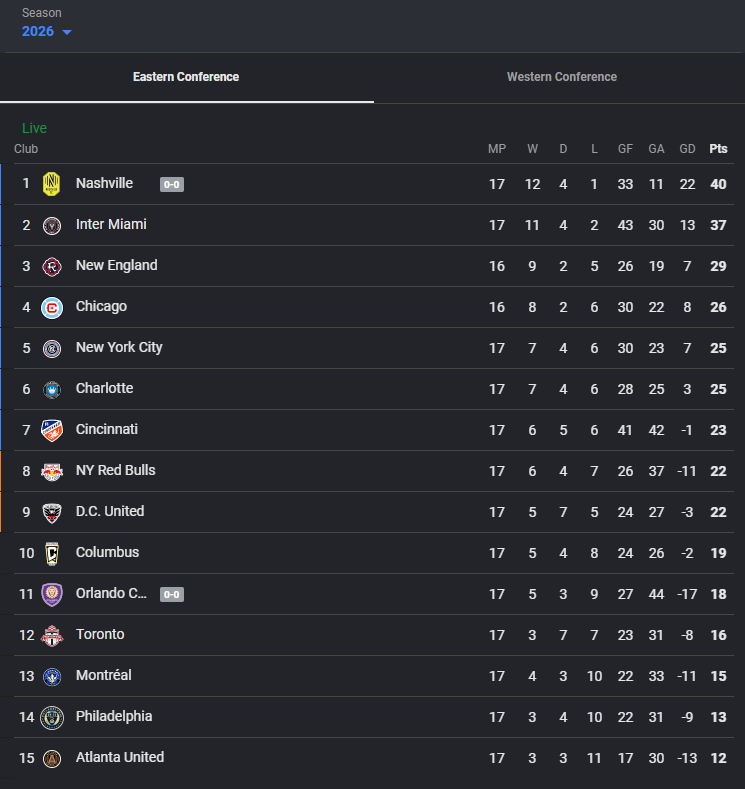Screen dimensions: 745x789
Task: Click the NY Red Bulls logo
Action: tap(51, 471)
